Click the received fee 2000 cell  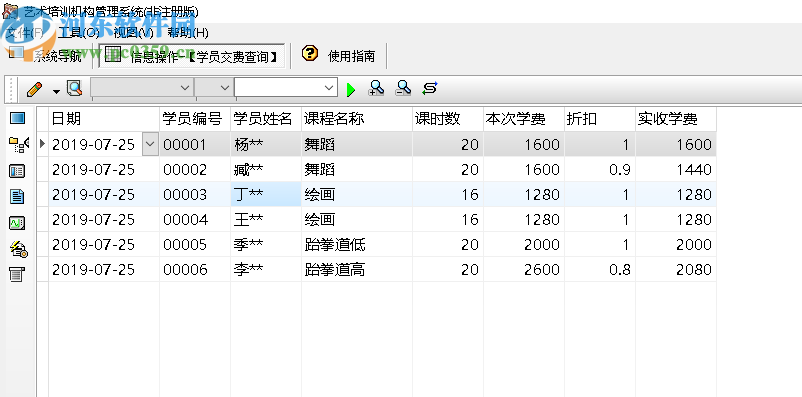[x=676, y=245]
